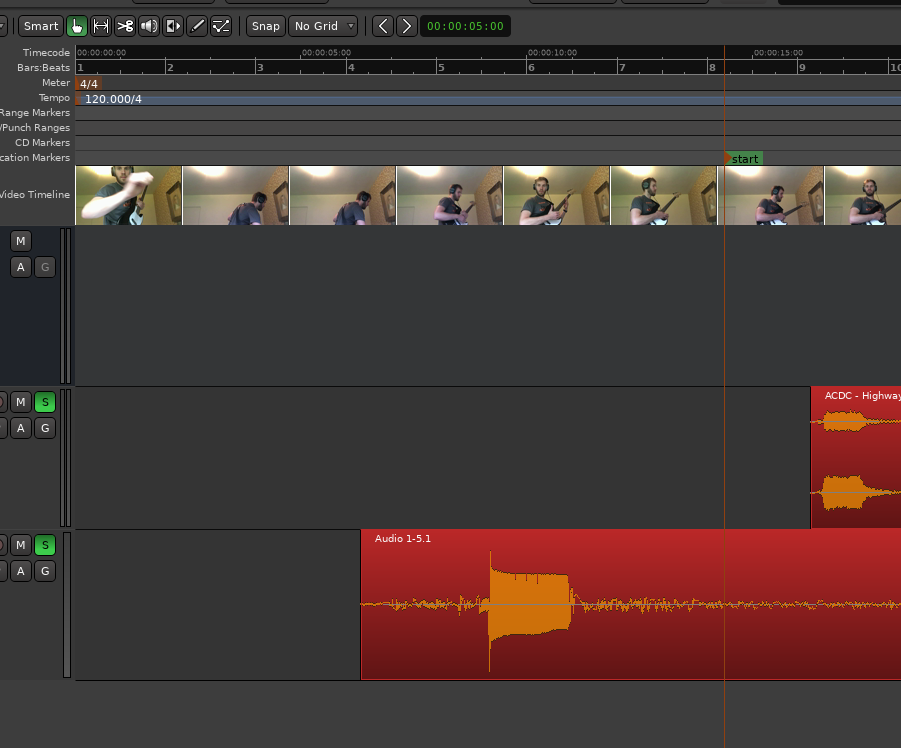Open group menu on Audio 1 track
Image resolution: width=901 pixels, height=748 pixels.
pos(44,571)
